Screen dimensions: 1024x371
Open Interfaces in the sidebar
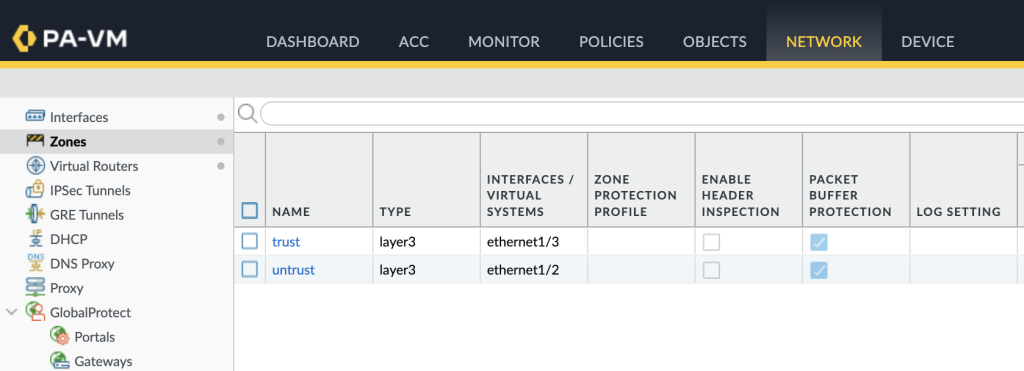point(79,118)
